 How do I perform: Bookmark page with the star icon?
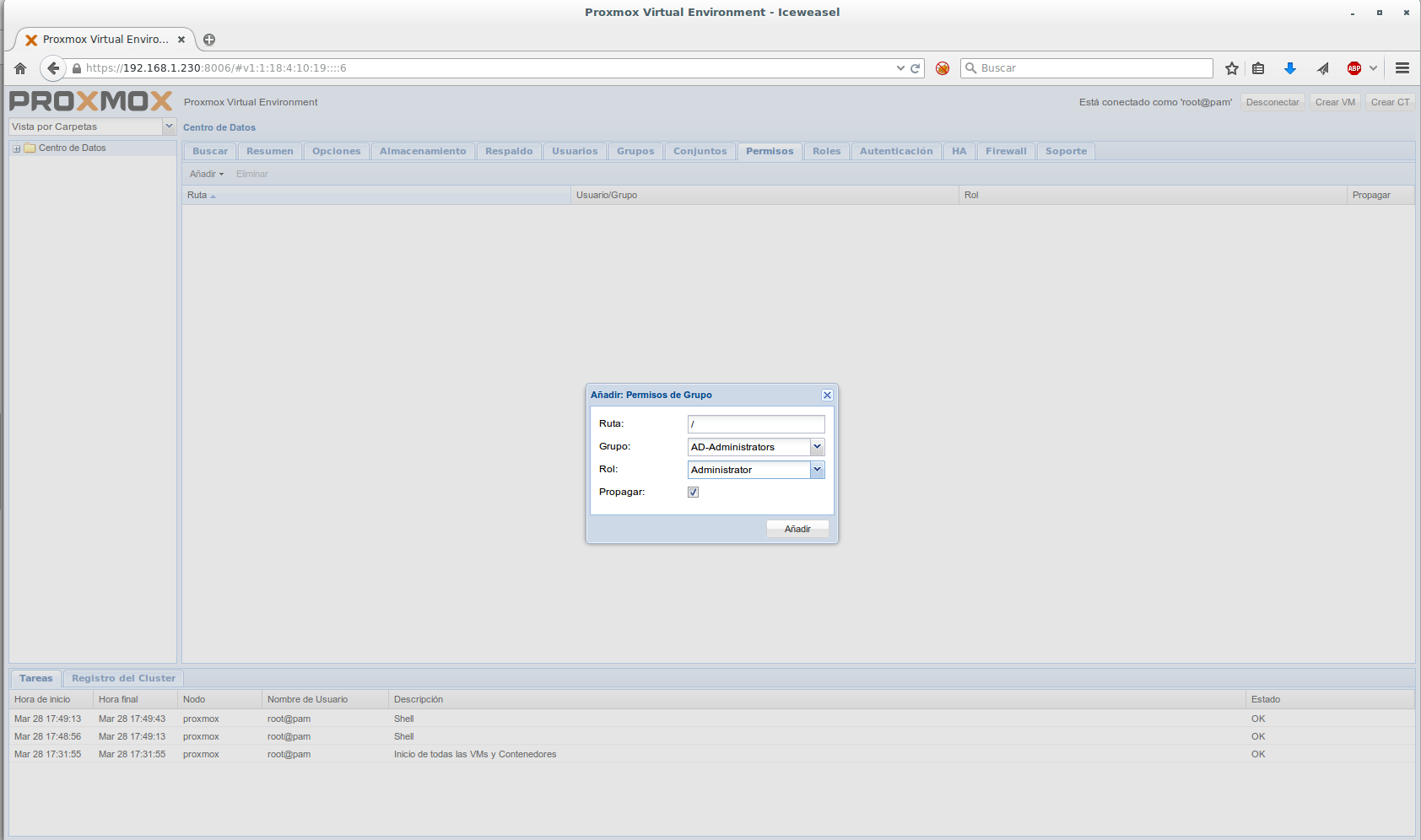click(x=1232, y=68)
